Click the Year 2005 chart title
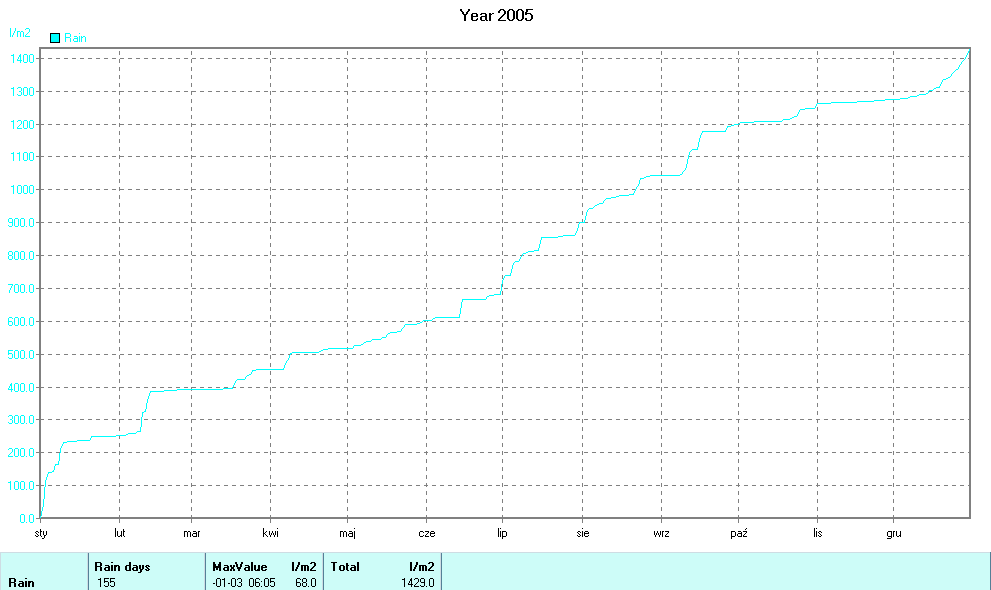 496,15
